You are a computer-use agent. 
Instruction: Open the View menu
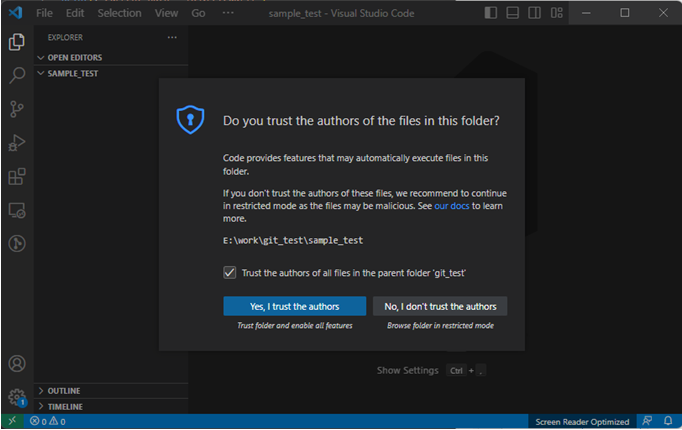tap(166, 13)
